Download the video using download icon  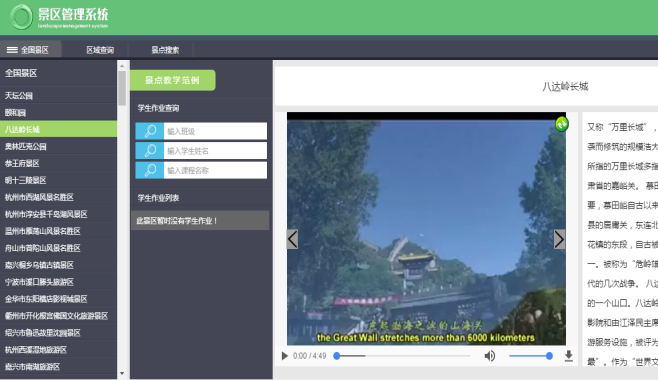569,356
